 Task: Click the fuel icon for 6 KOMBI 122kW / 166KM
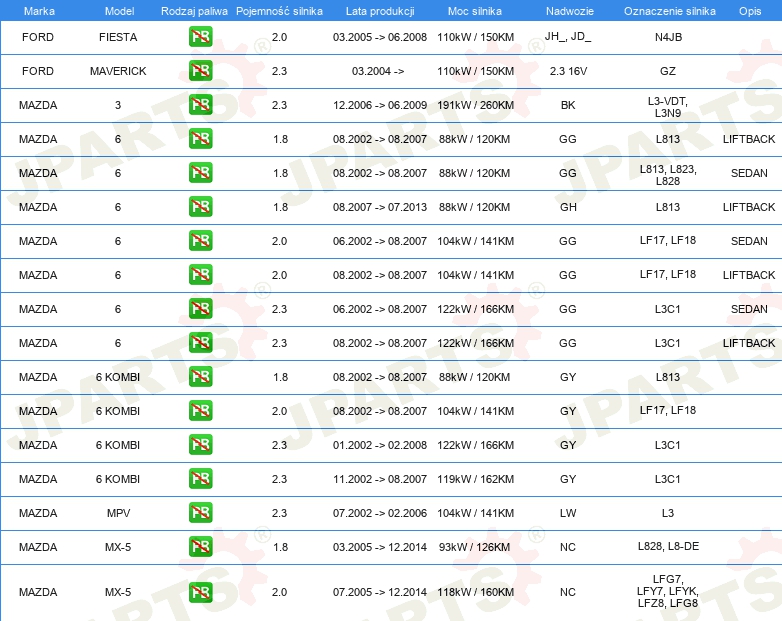(200, 444)
